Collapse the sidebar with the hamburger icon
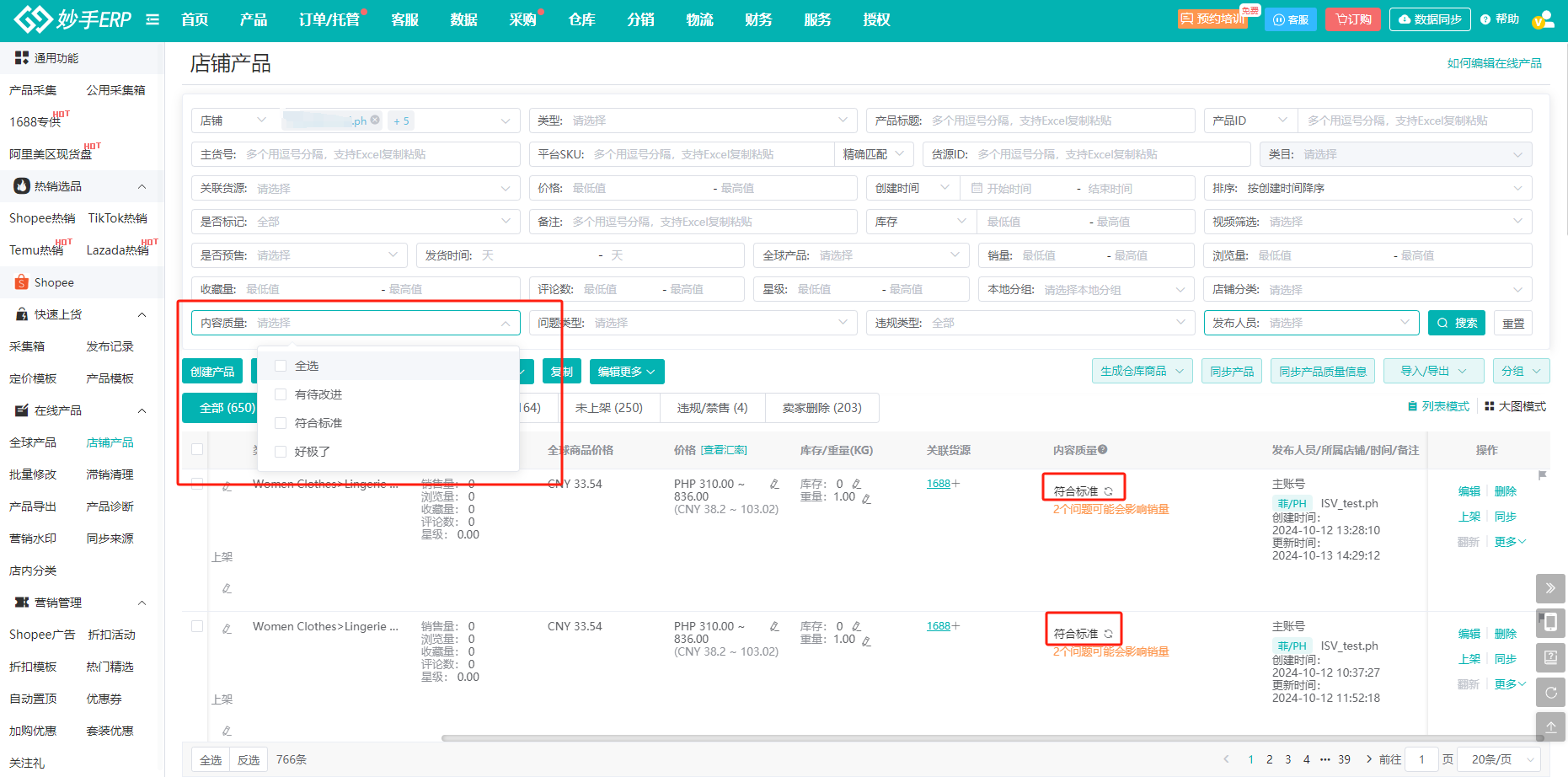The image size is (1568, 777). tap(153, 19)
